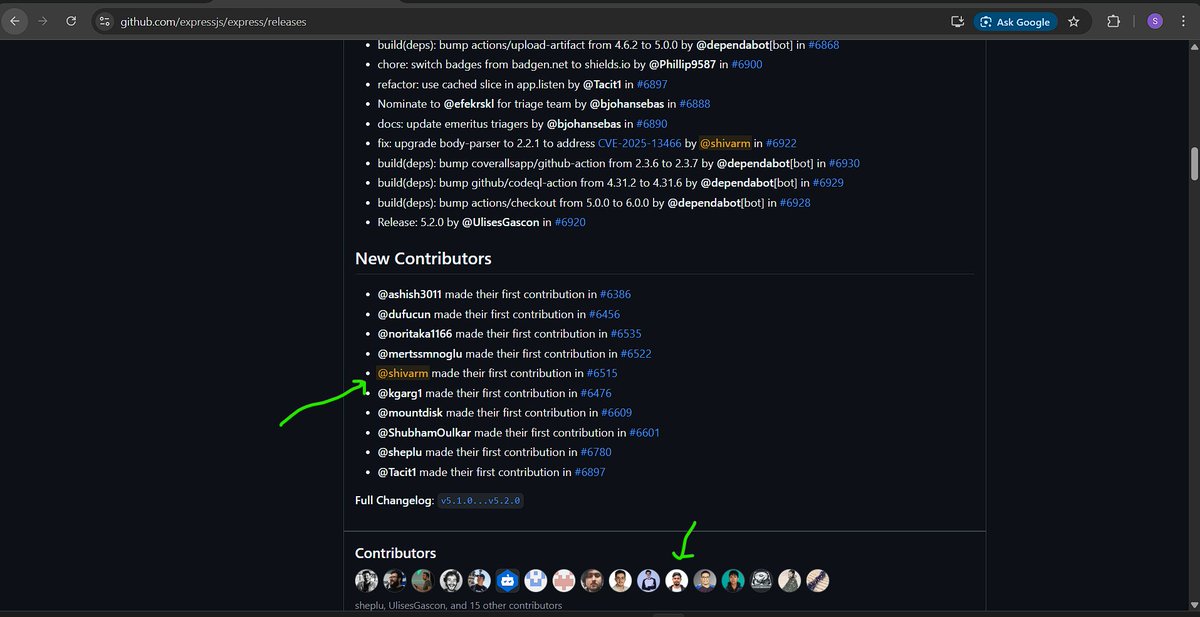Open first contribution link #6476
The width and height of the screenshot is (1200, 617).
click(596, 393)
